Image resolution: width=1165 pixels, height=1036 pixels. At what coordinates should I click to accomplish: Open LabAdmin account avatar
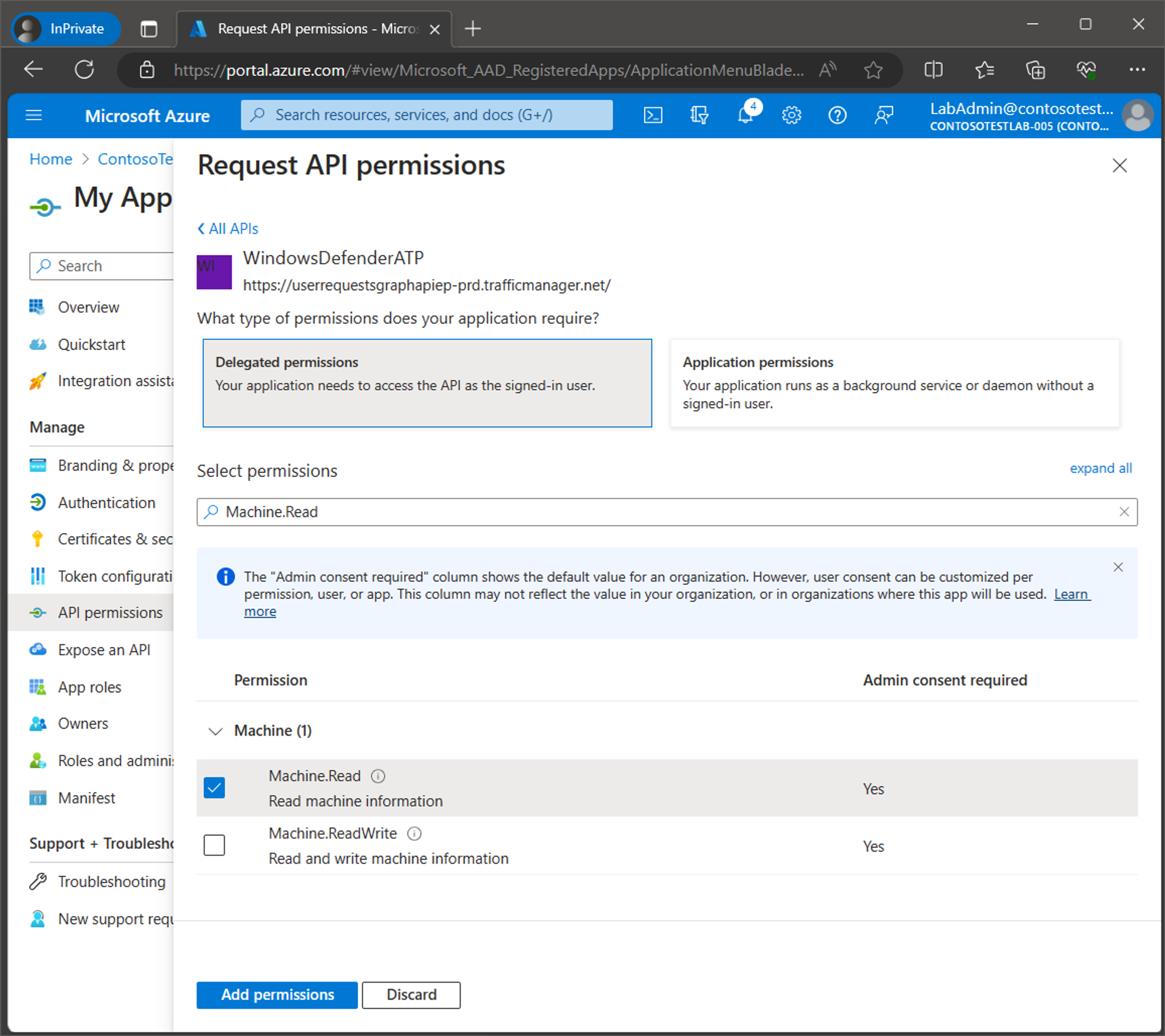point(1137,116)
